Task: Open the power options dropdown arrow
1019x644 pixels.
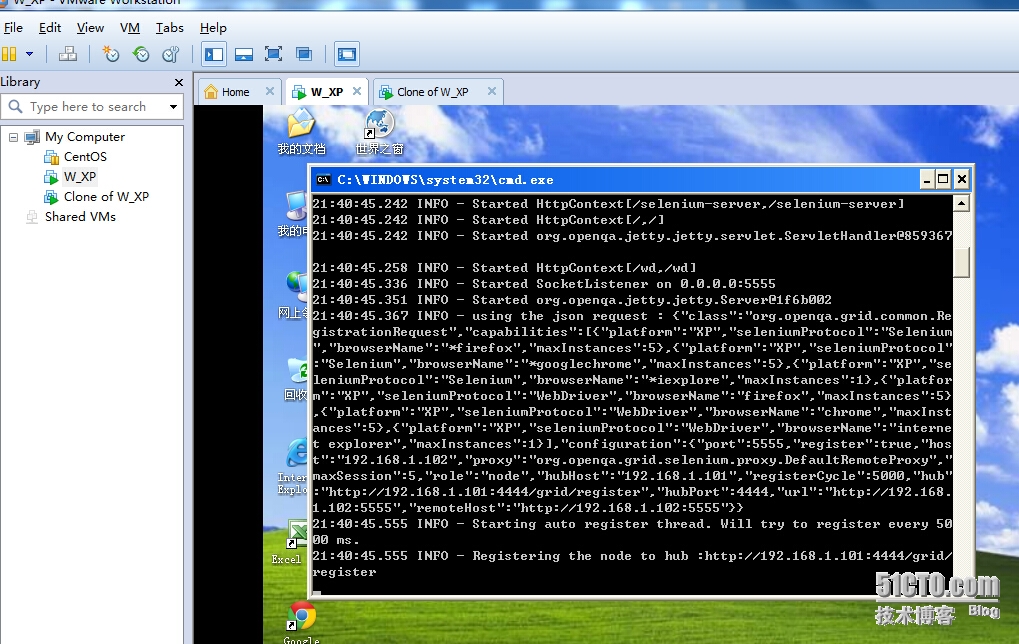Action: coord(29,54)
